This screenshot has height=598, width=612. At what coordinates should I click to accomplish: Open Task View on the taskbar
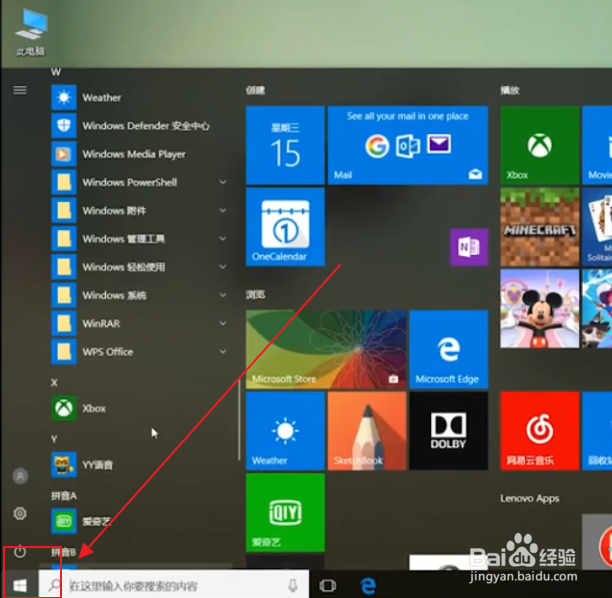(327, 586)
